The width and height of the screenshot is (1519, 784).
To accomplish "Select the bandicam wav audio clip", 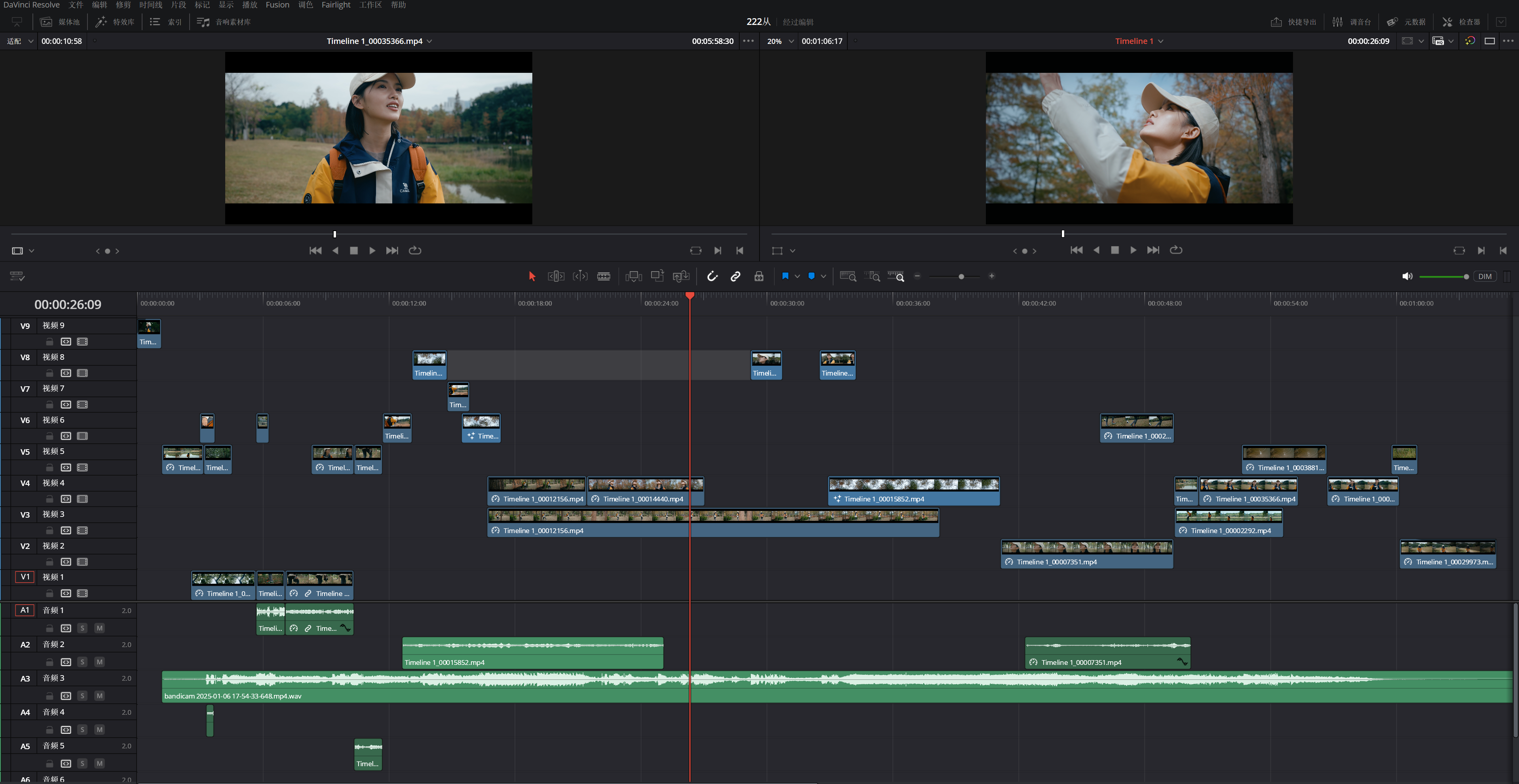I will point(837,687).
